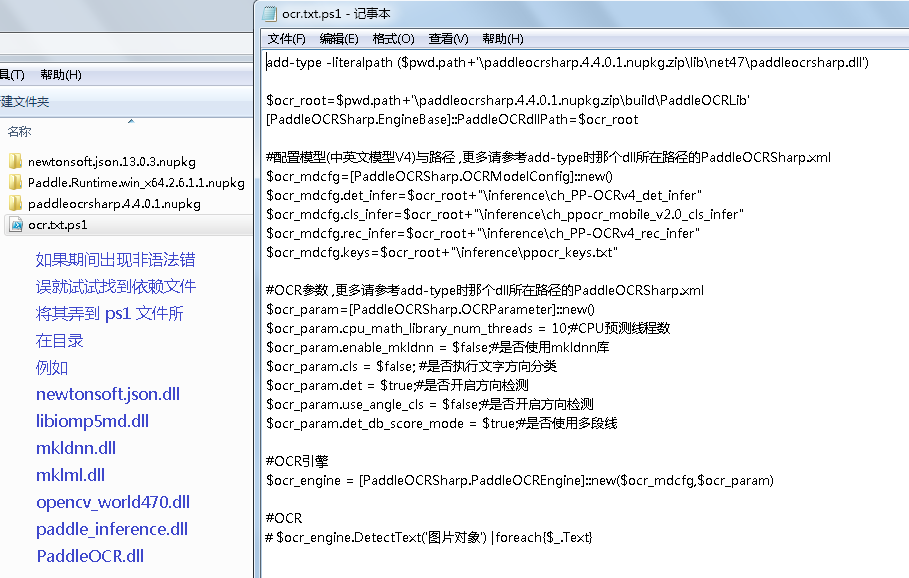Click the blue text opencv_world470.dll
The image size is (909, 578).
113,502
